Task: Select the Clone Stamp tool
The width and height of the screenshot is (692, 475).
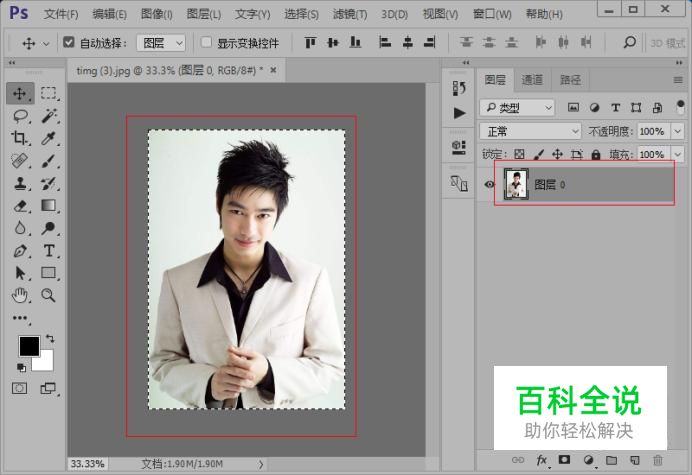Action: 20,183
